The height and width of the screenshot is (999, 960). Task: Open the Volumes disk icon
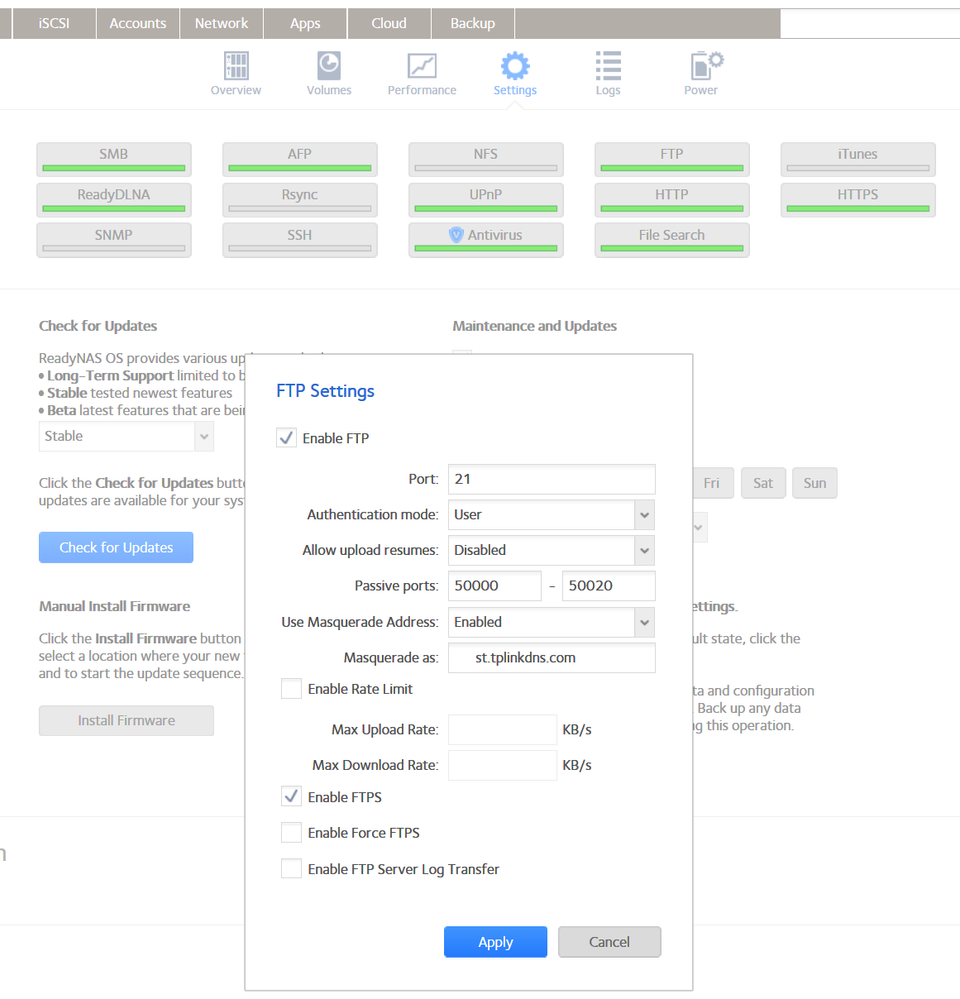[x=328, y=67]
